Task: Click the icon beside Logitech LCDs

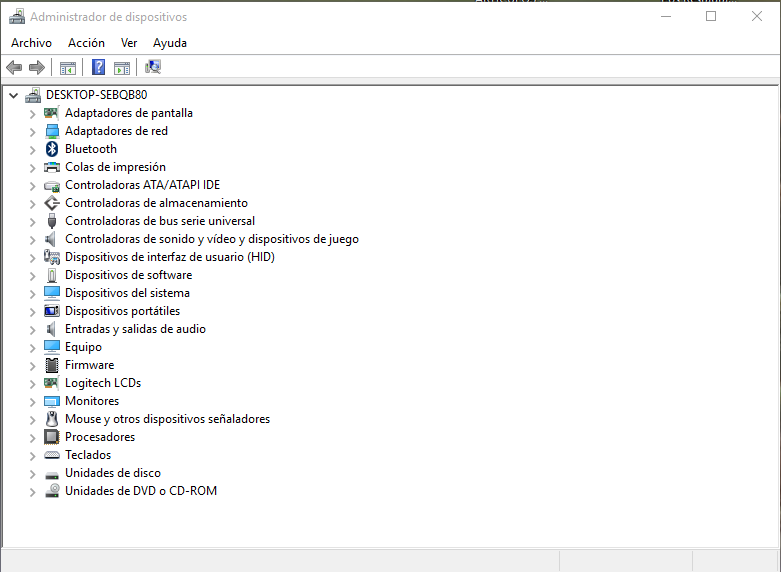Action: coord(52,383)
